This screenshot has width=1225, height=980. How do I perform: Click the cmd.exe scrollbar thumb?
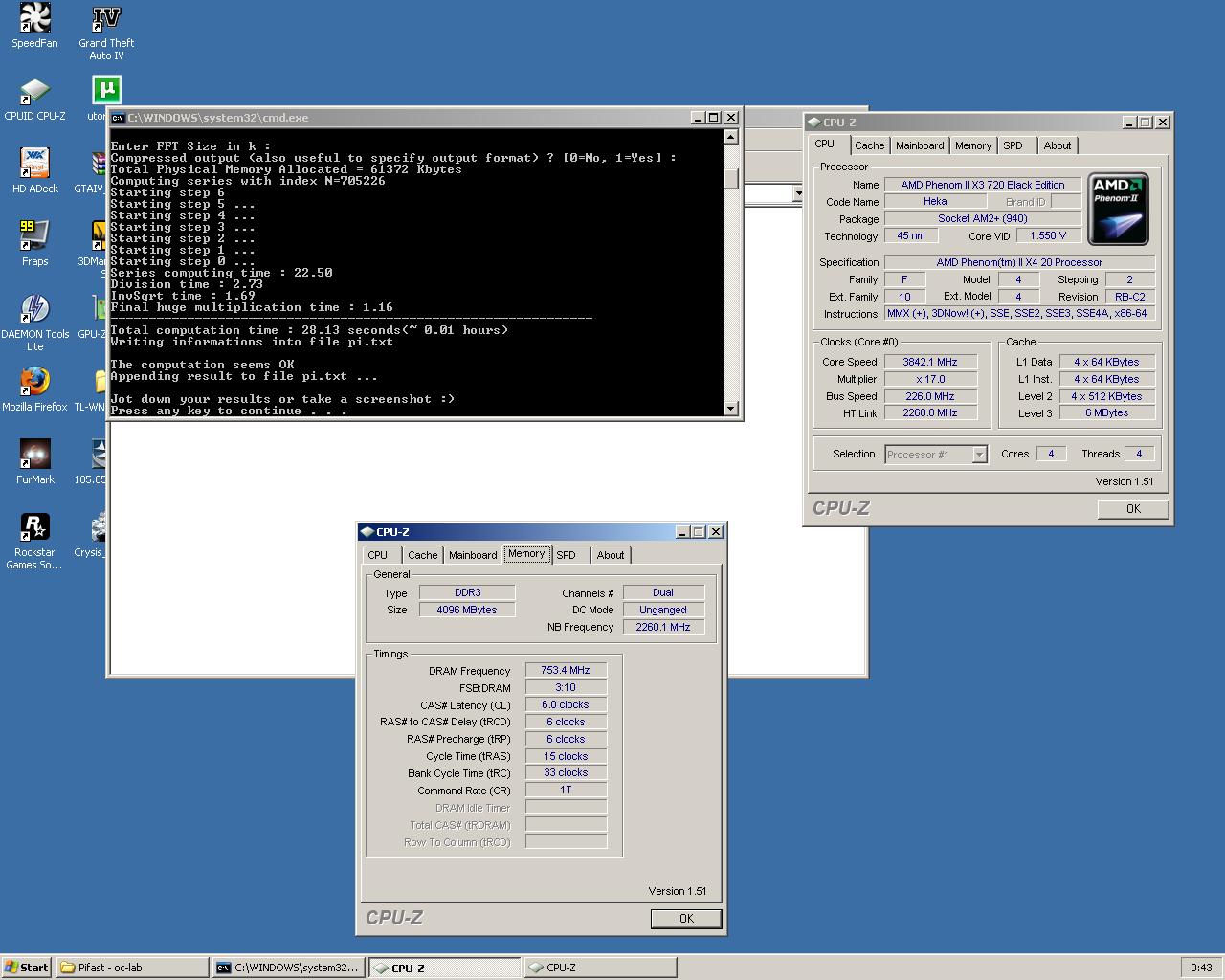click(731, 179)
